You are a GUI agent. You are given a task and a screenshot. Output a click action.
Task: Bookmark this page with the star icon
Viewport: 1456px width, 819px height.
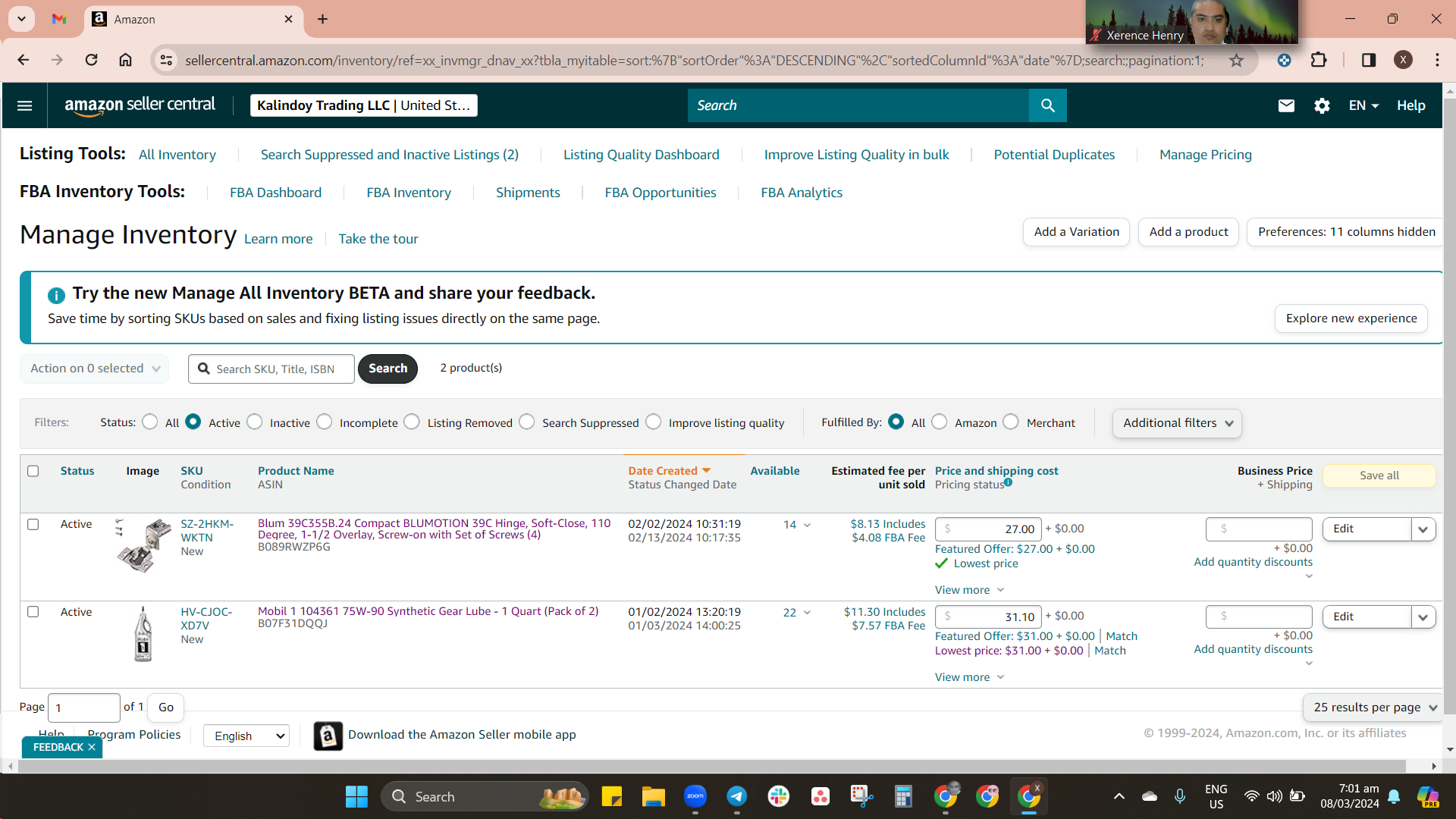[x=1237, y=60]
